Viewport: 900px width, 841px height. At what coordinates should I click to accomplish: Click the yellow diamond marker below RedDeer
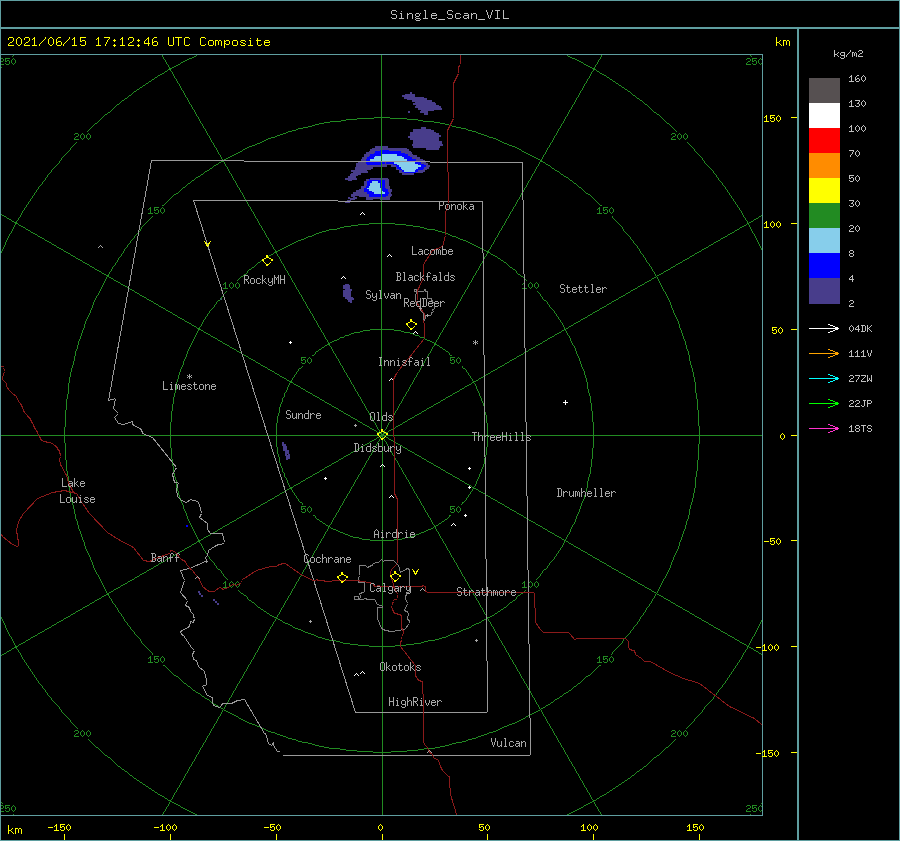(412, 325)
